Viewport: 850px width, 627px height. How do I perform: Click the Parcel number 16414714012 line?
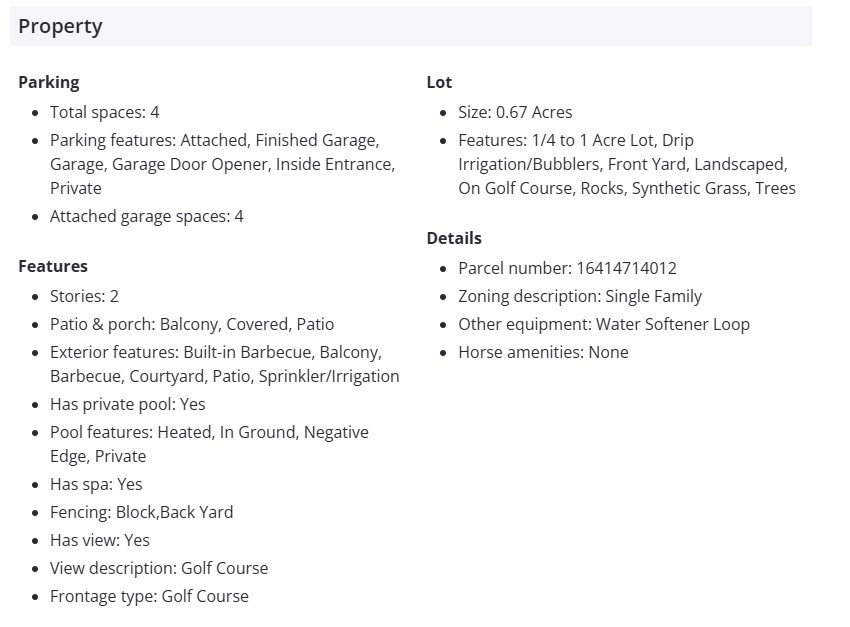567,268
